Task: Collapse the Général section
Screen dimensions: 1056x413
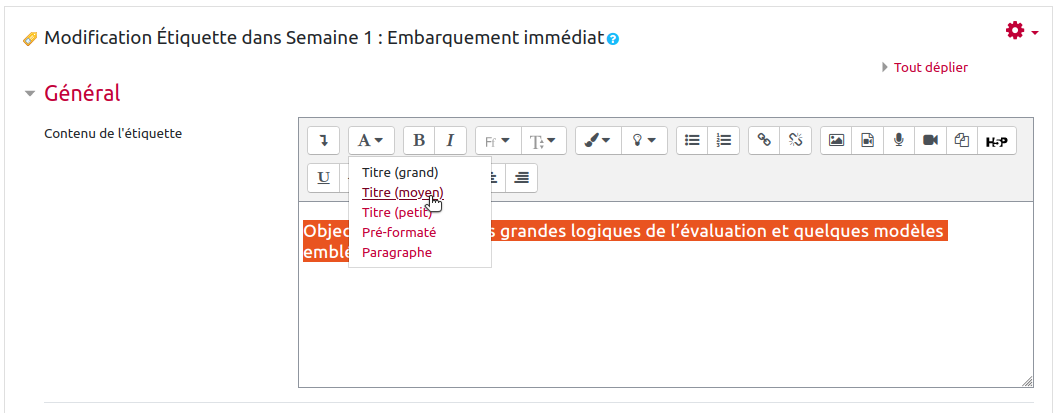Action: point(30,94)
